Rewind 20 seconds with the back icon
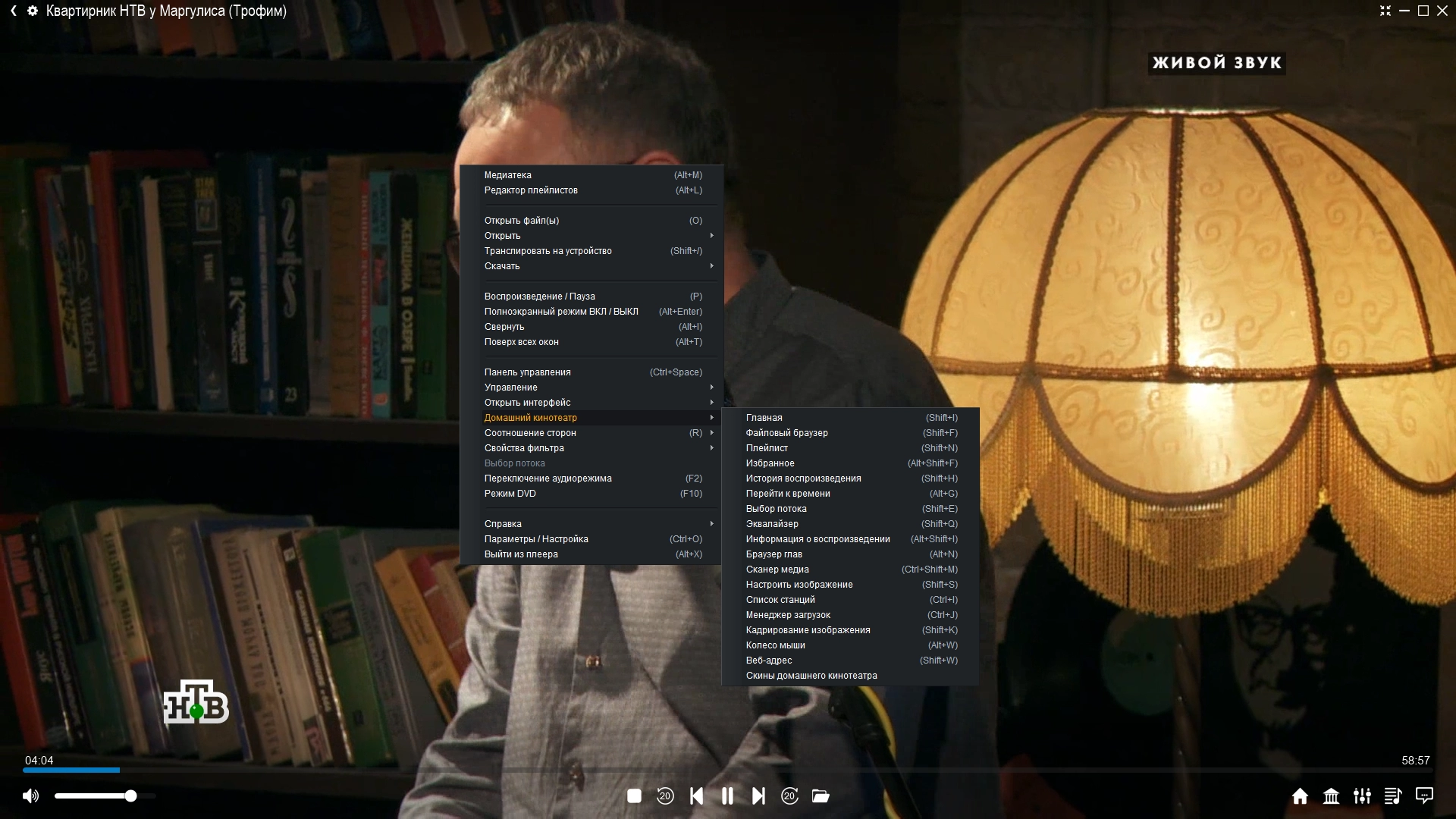 point(665,795)
